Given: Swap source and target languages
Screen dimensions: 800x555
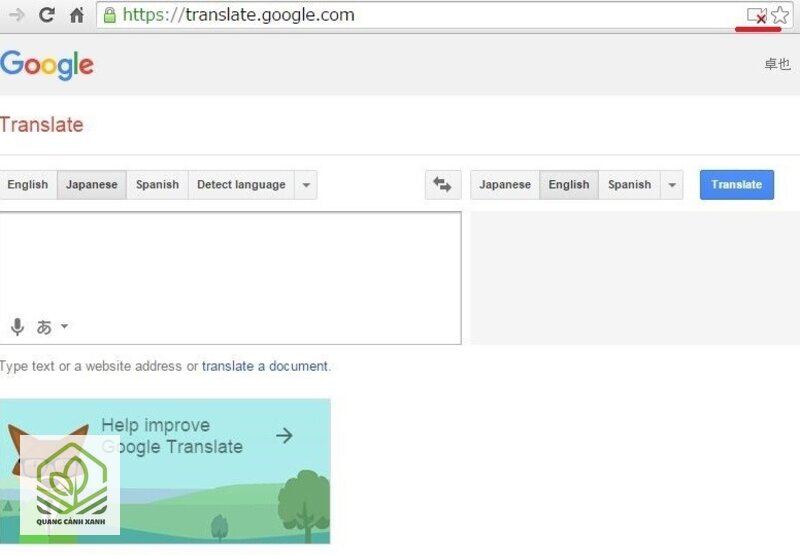Looking at the screenshot, I should point(443,185).
